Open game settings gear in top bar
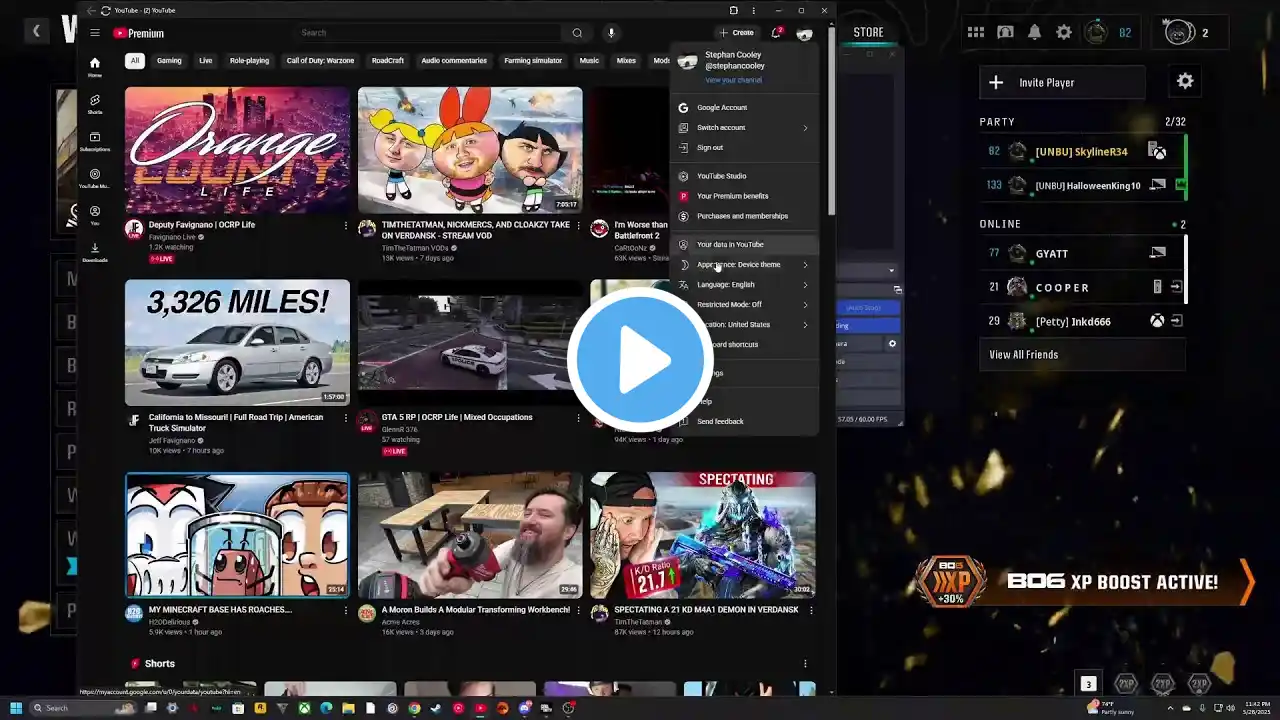The height and width of the screenshot is (720, 1280). pos(1064,33)
